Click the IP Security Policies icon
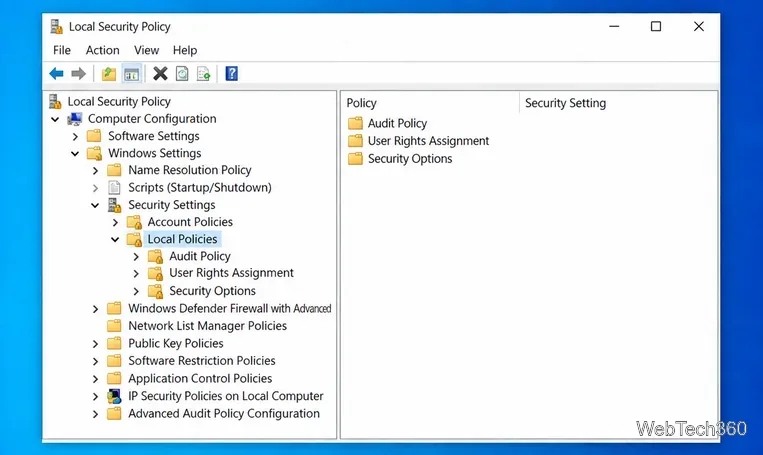 tap(114, 396)
